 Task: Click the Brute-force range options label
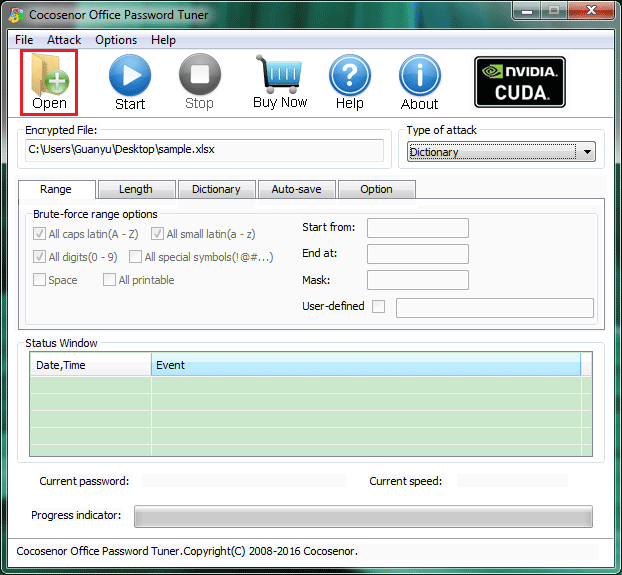point(95,214)
